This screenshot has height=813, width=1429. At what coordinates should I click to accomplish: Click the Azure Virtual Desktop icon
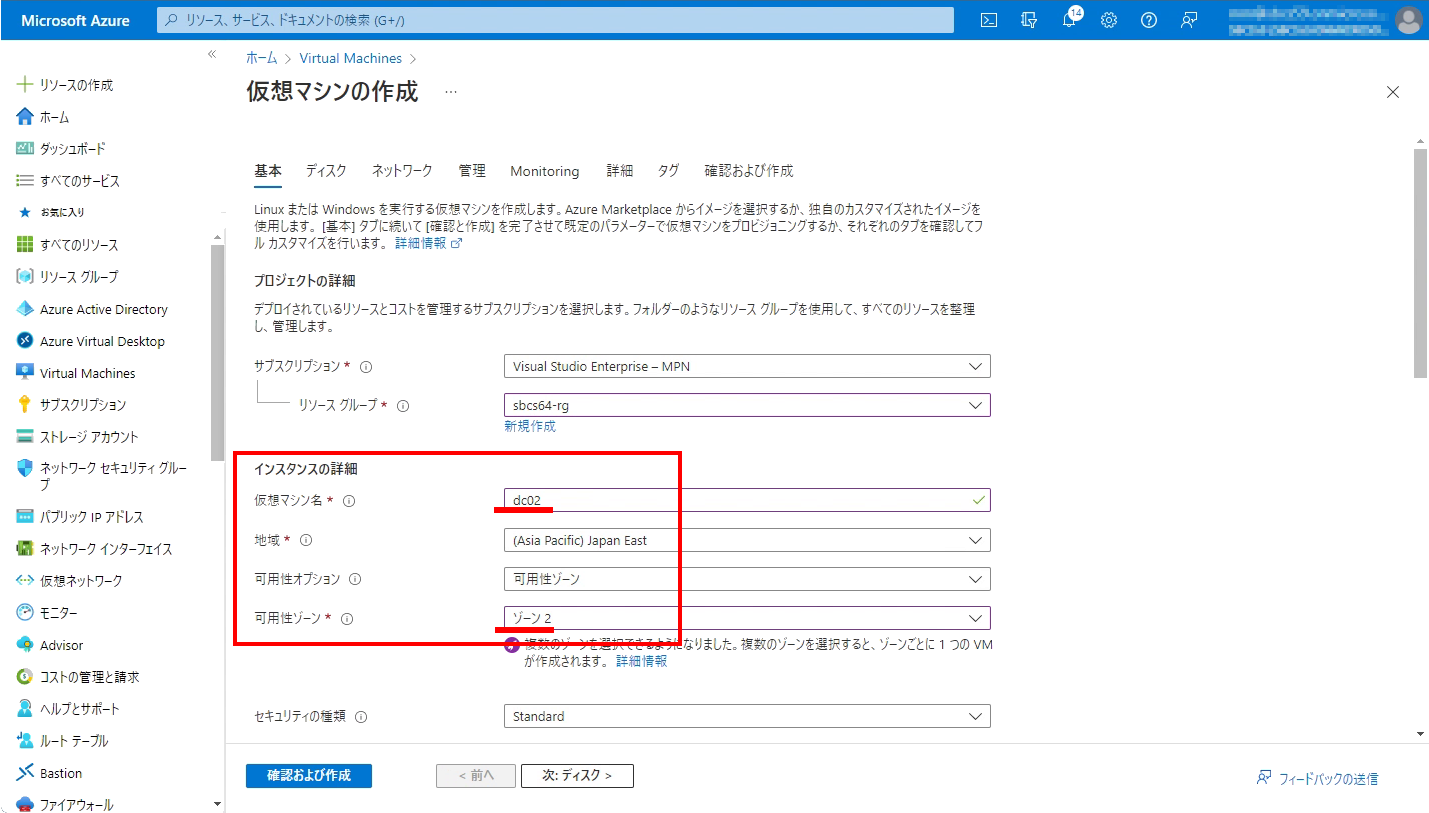point(25,341)
